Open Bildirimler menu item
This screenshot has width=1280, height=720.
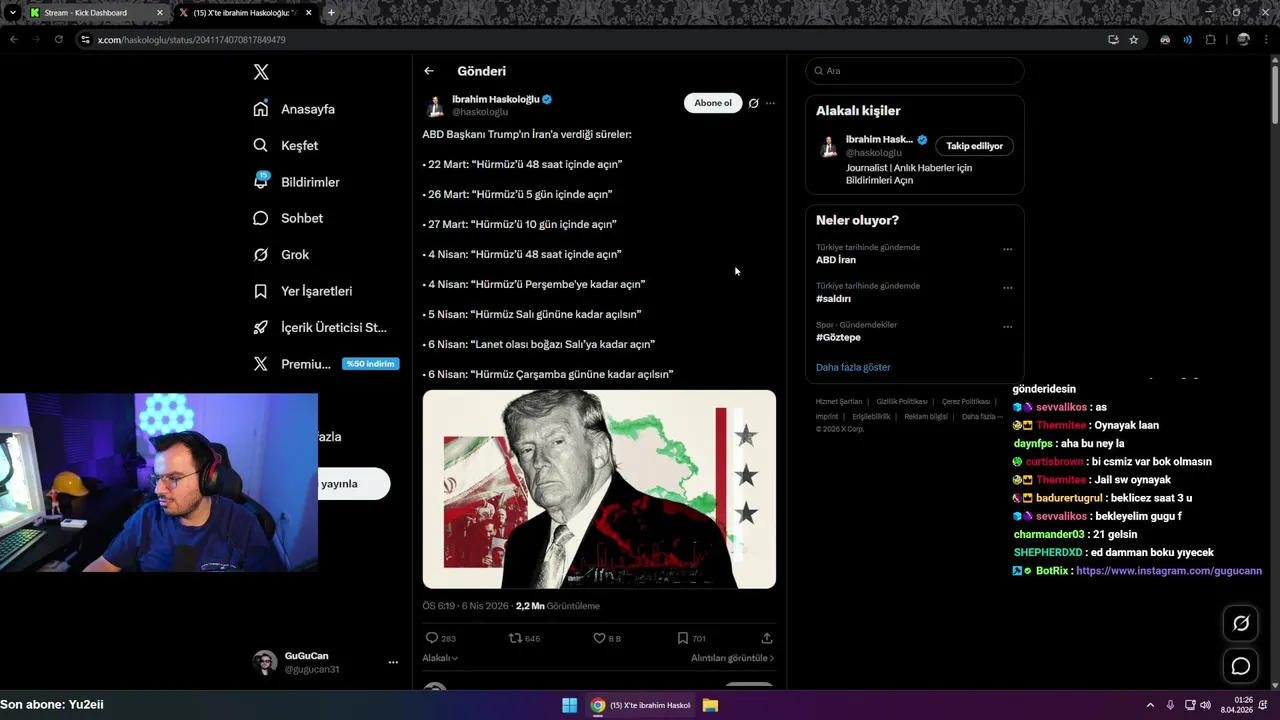pos(310,182)
